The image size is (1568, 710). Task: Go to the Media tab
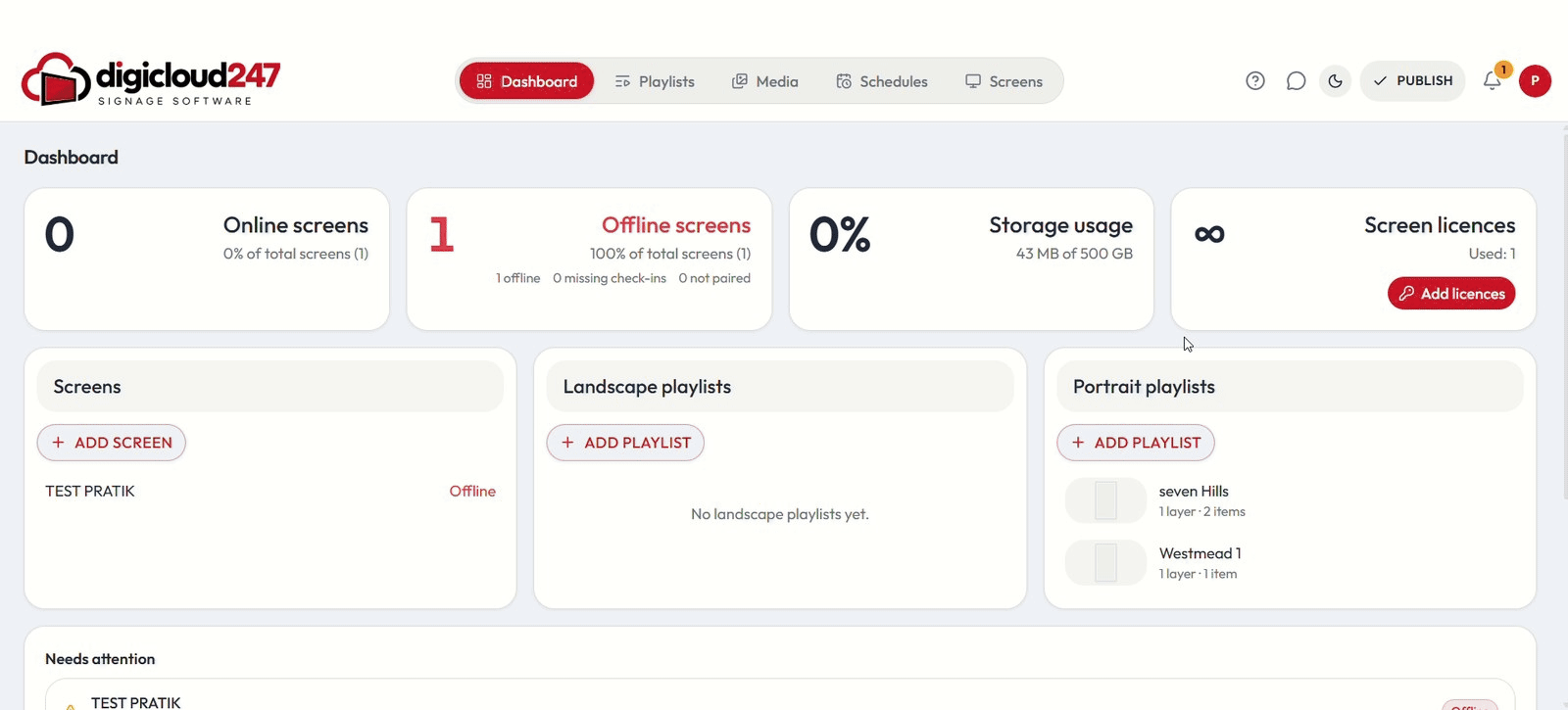tap(765, 81)
